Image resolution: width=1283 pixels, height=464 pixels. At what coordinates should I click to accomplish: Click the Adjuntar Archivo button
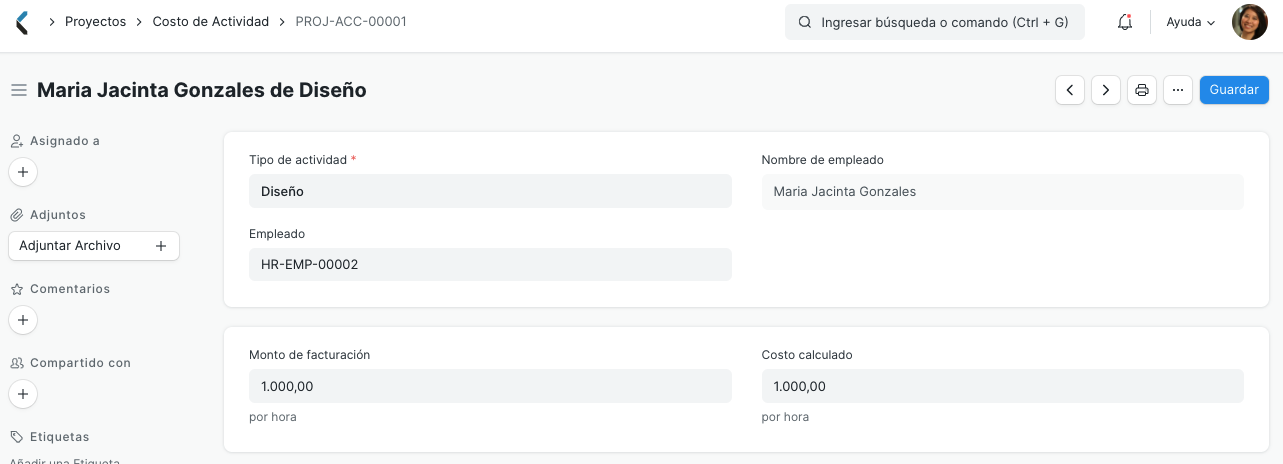94,246
